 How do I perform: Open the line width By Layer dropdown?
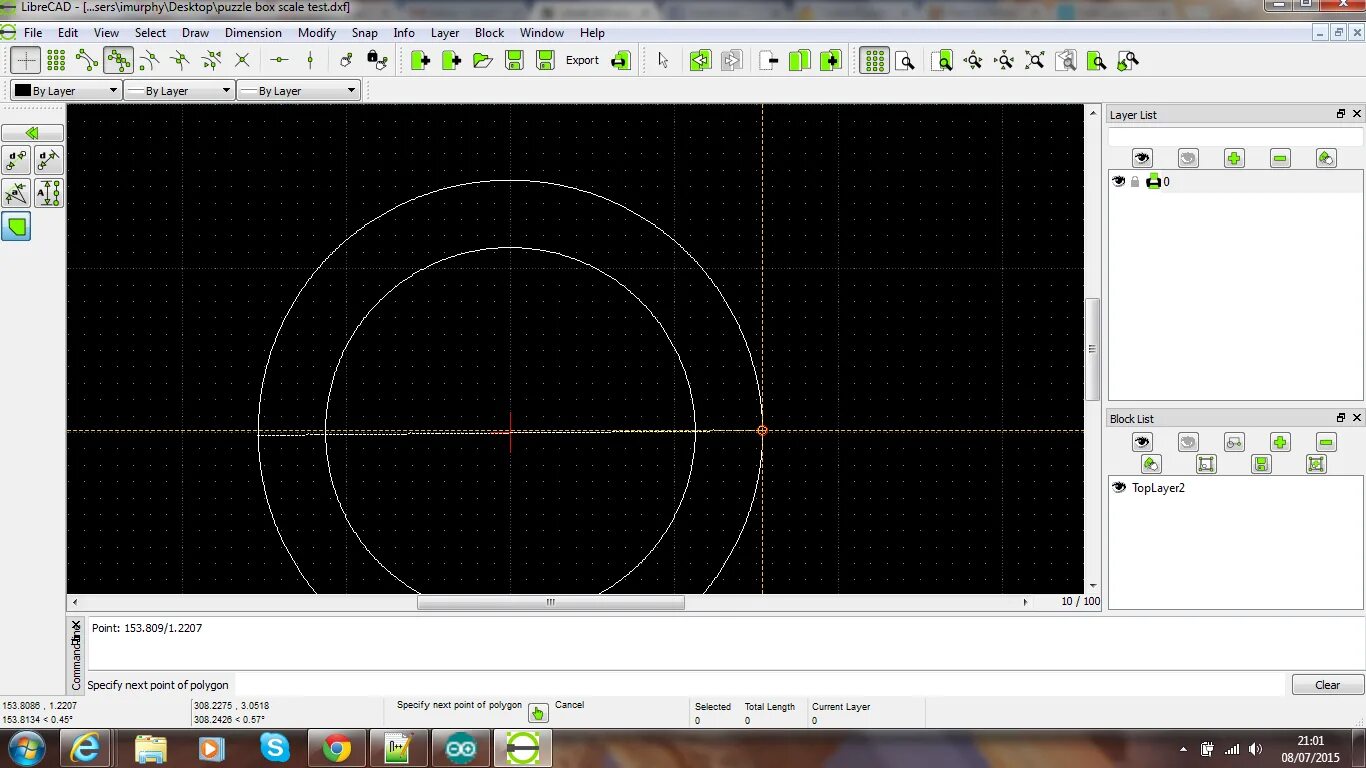click(x=179, y=91)
